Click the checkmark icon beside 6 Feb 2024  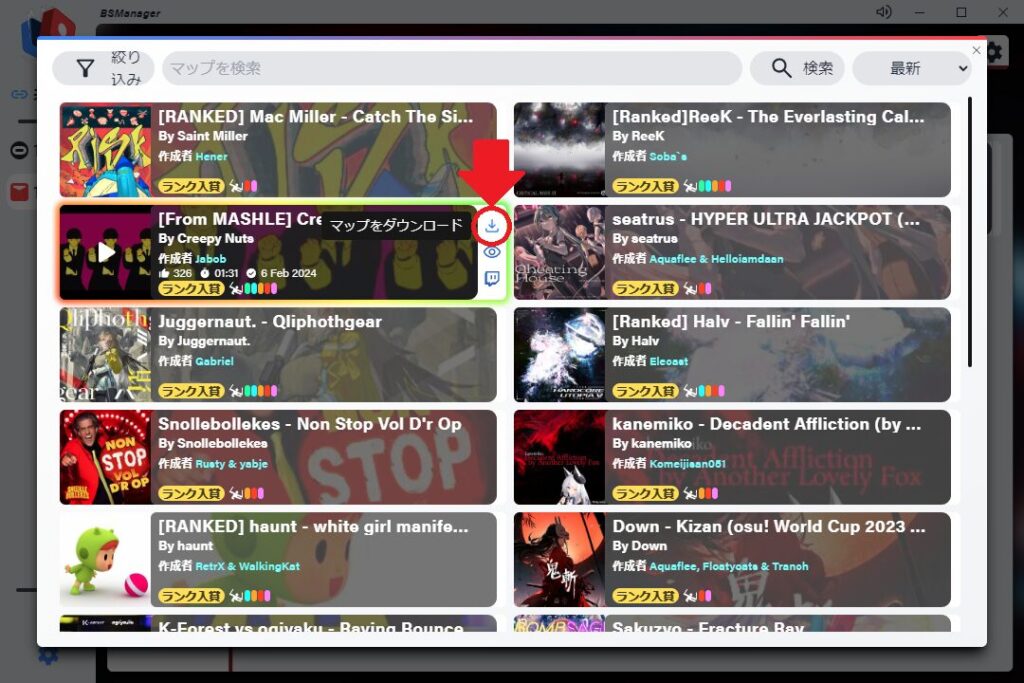[x=251, y=274]
